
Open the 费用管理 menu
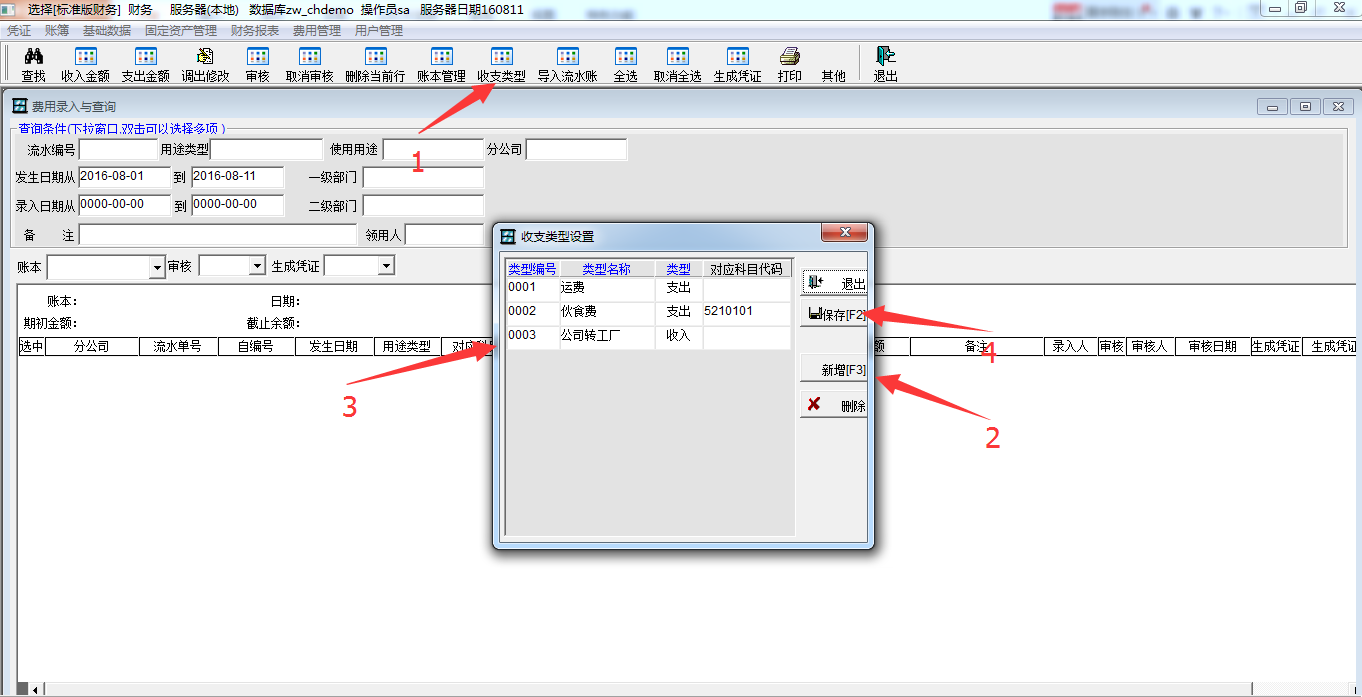[x=317, y=31]
